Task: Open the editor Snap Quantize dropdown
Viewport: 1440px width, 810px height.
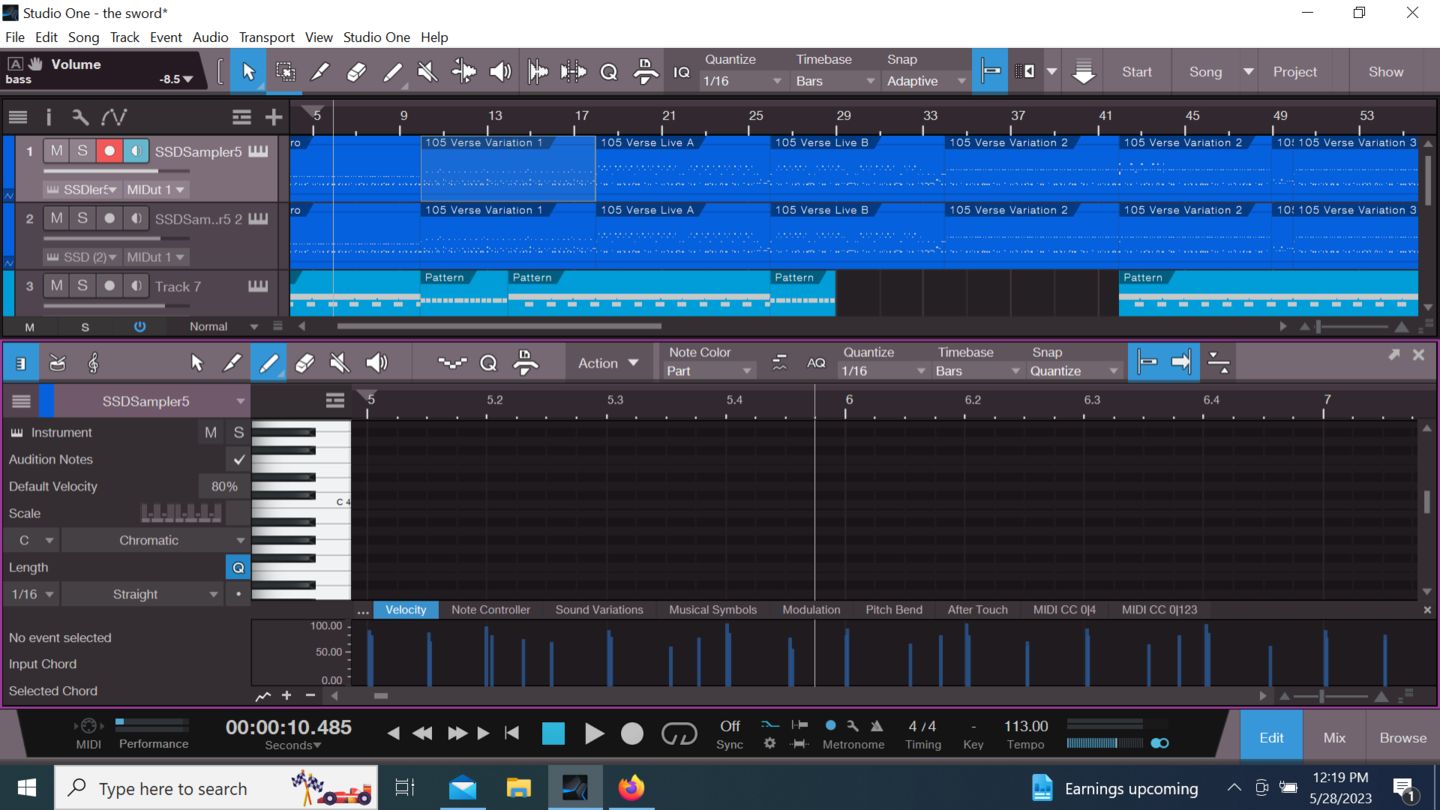Action: coord(1074,371)
